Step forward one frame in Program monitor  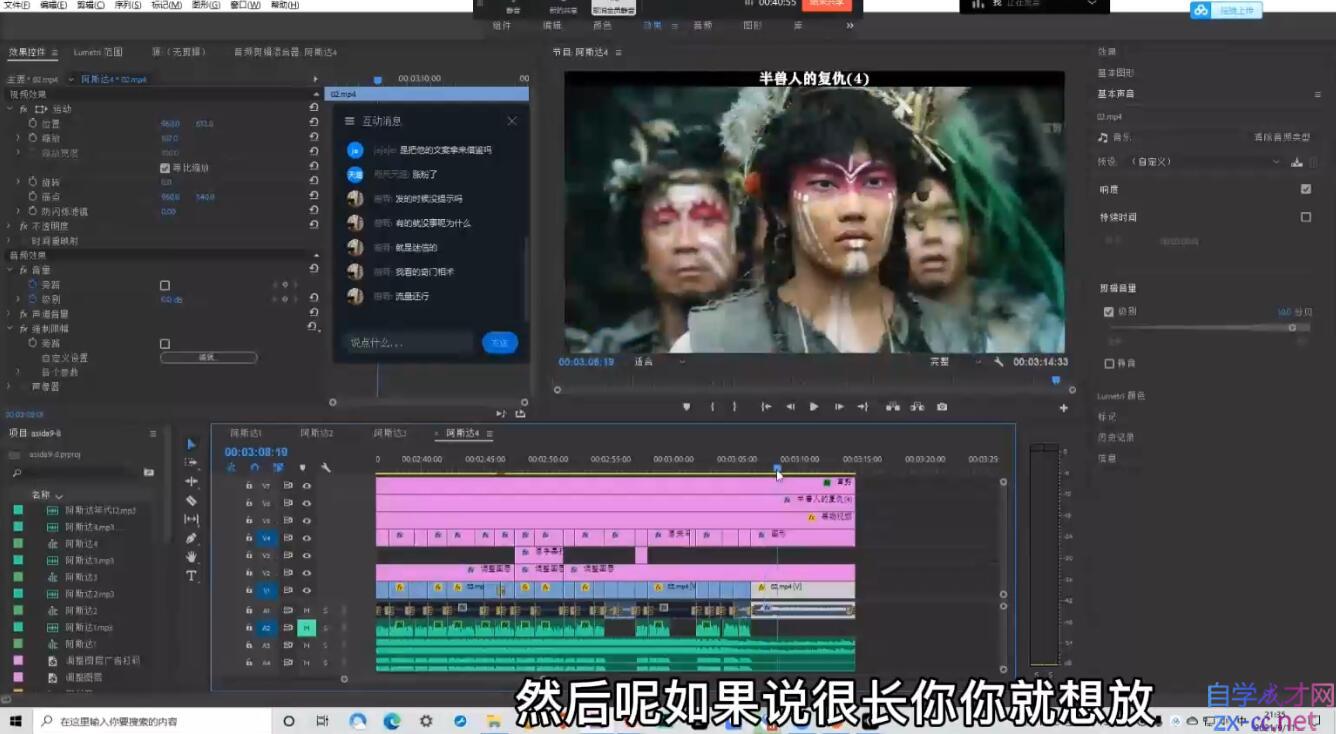point(839,407)
